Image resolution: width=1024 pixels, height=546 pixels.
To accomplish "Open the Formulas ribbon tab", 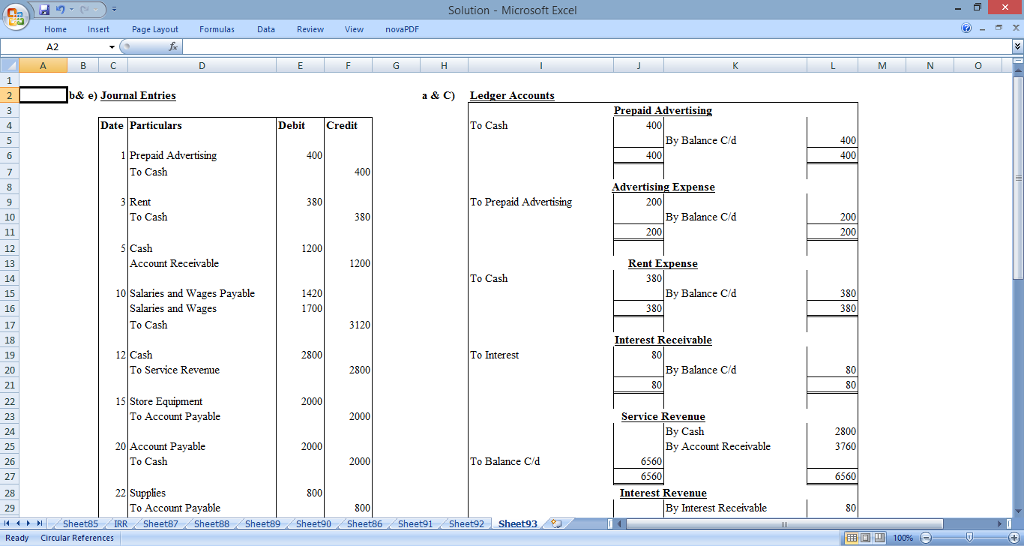I will coord(217,29).
